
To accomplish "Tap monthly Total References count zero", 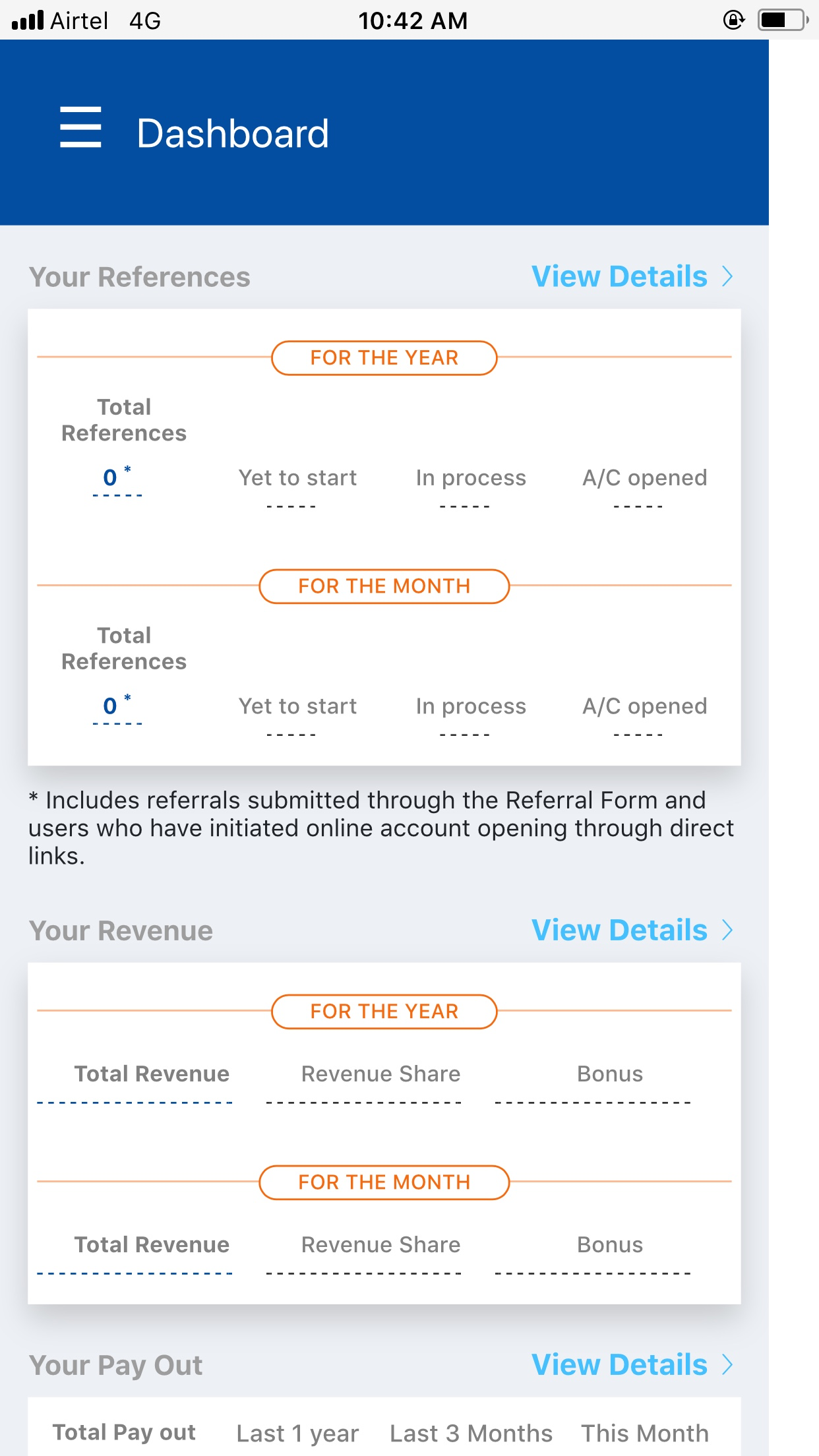I will (x=111, y=706).
